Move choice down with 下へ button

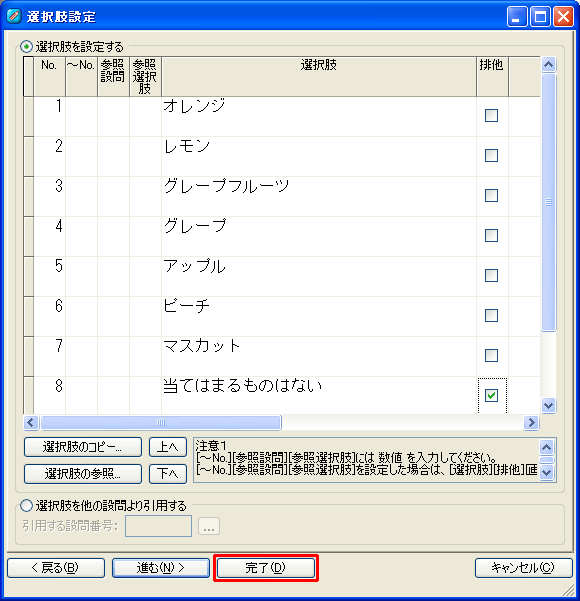[168, 474]
